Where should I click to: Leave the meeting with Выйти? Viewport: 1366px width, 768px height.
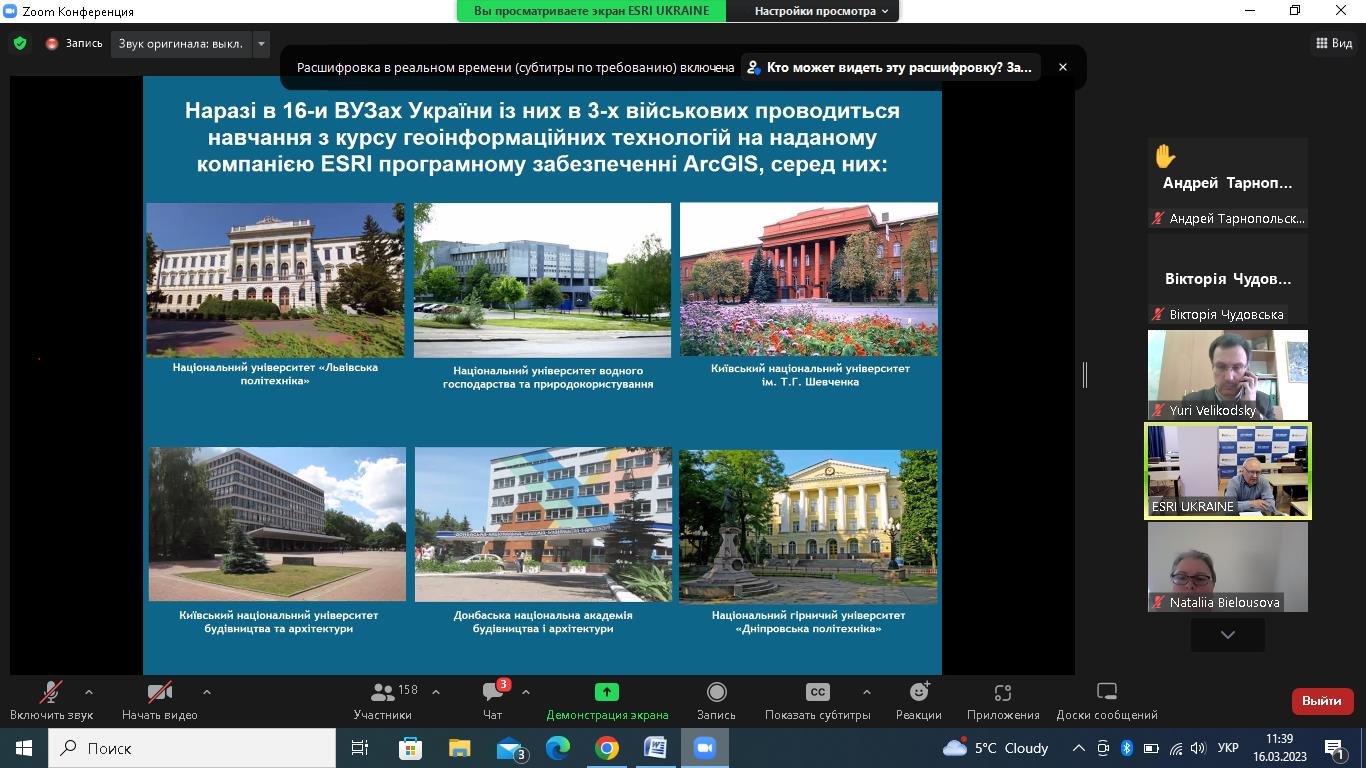[1322, 701]
